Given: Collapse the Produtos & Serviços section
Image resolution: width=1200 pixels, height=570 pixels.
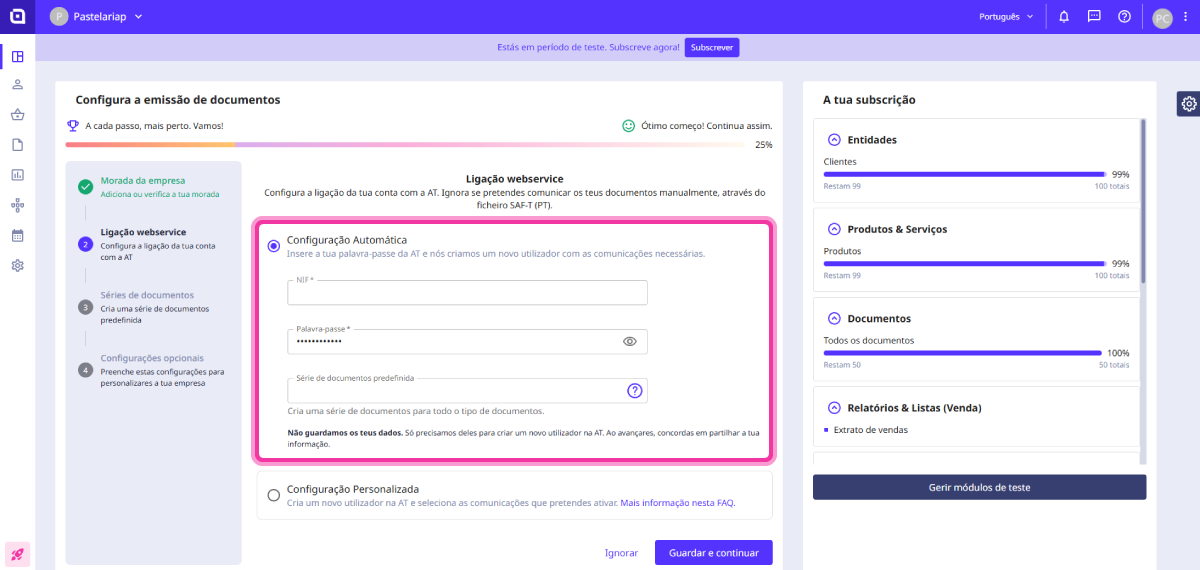Looking at the screenshot, I should (x=834, y=229).
